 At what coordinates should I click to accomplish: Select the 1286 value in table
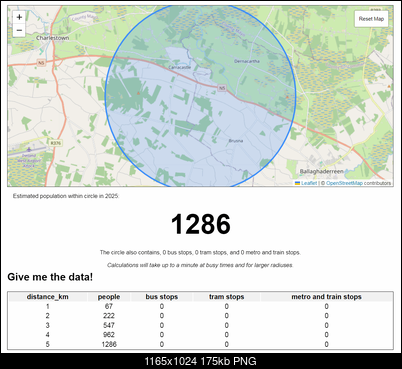coord(109,344)
